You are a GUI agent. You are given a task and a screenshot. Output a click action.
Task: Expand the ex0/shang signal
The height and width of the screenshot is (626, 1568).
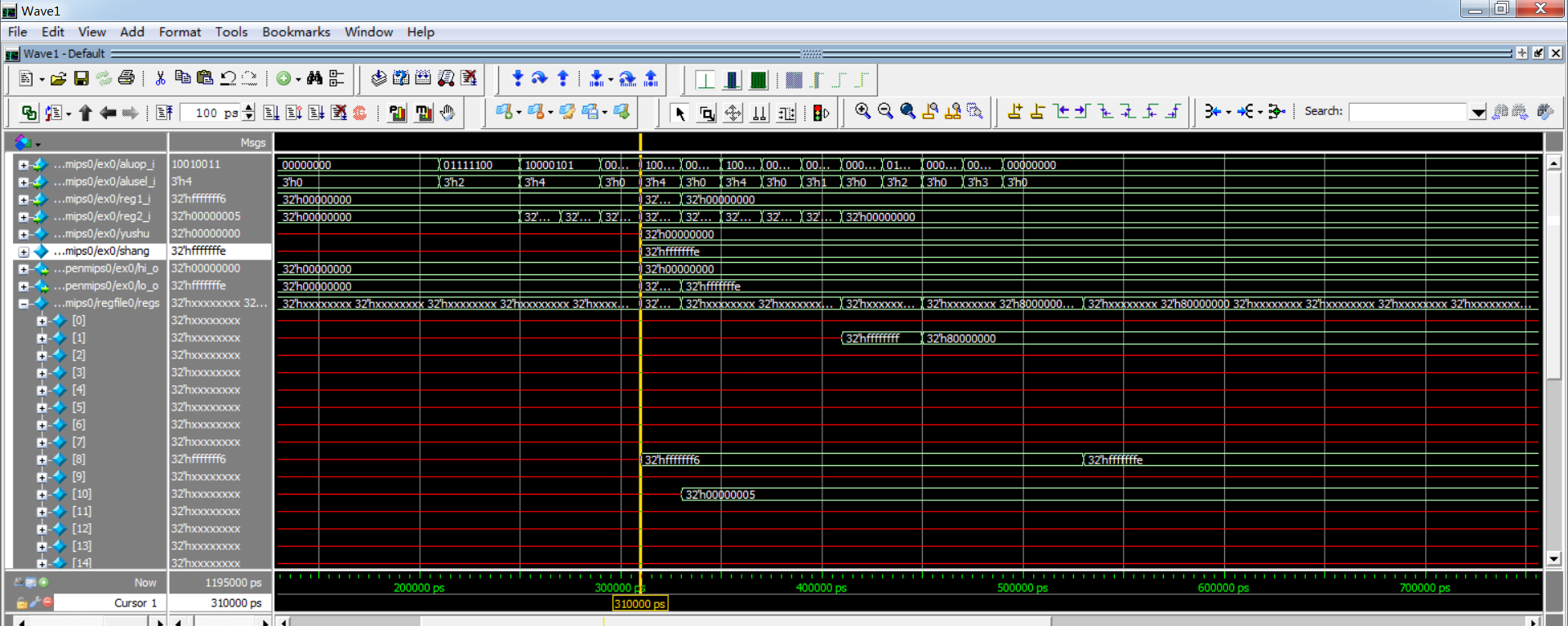(24, 251)
